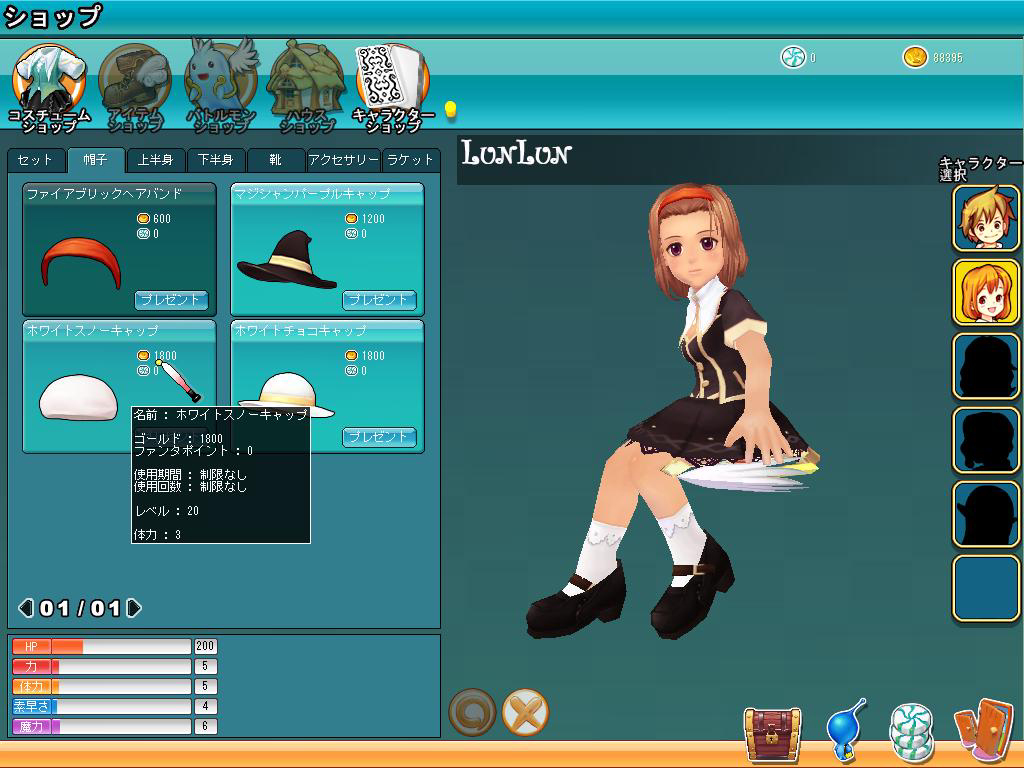Open the Character Shop card icon
The width and height of the screenshot is (1024, 768).
[392, 80]
